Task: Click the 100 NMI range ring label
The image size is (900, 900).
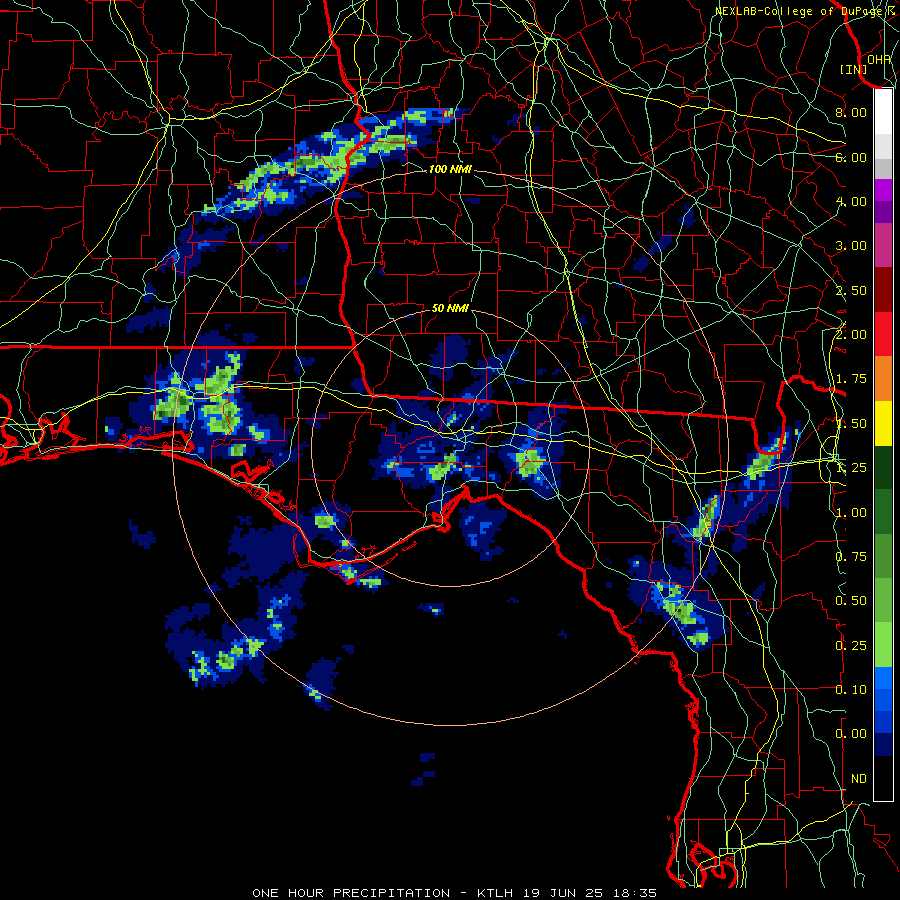Action: 450,169
